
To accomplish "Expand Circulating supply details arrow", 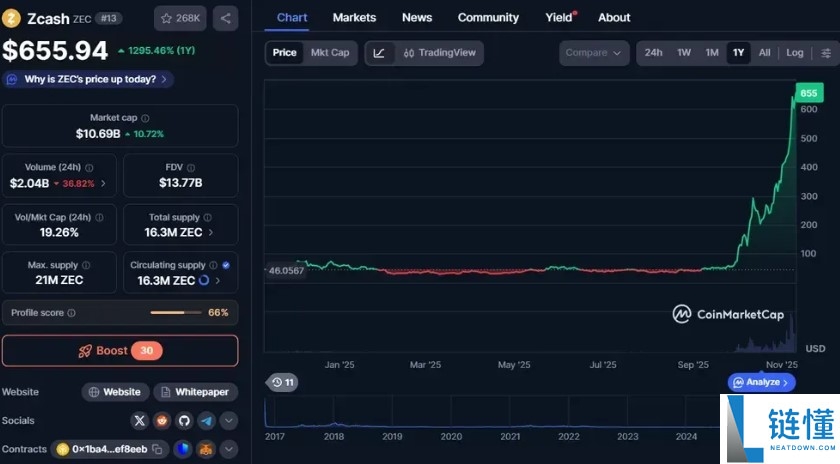I will coord(218,280).
